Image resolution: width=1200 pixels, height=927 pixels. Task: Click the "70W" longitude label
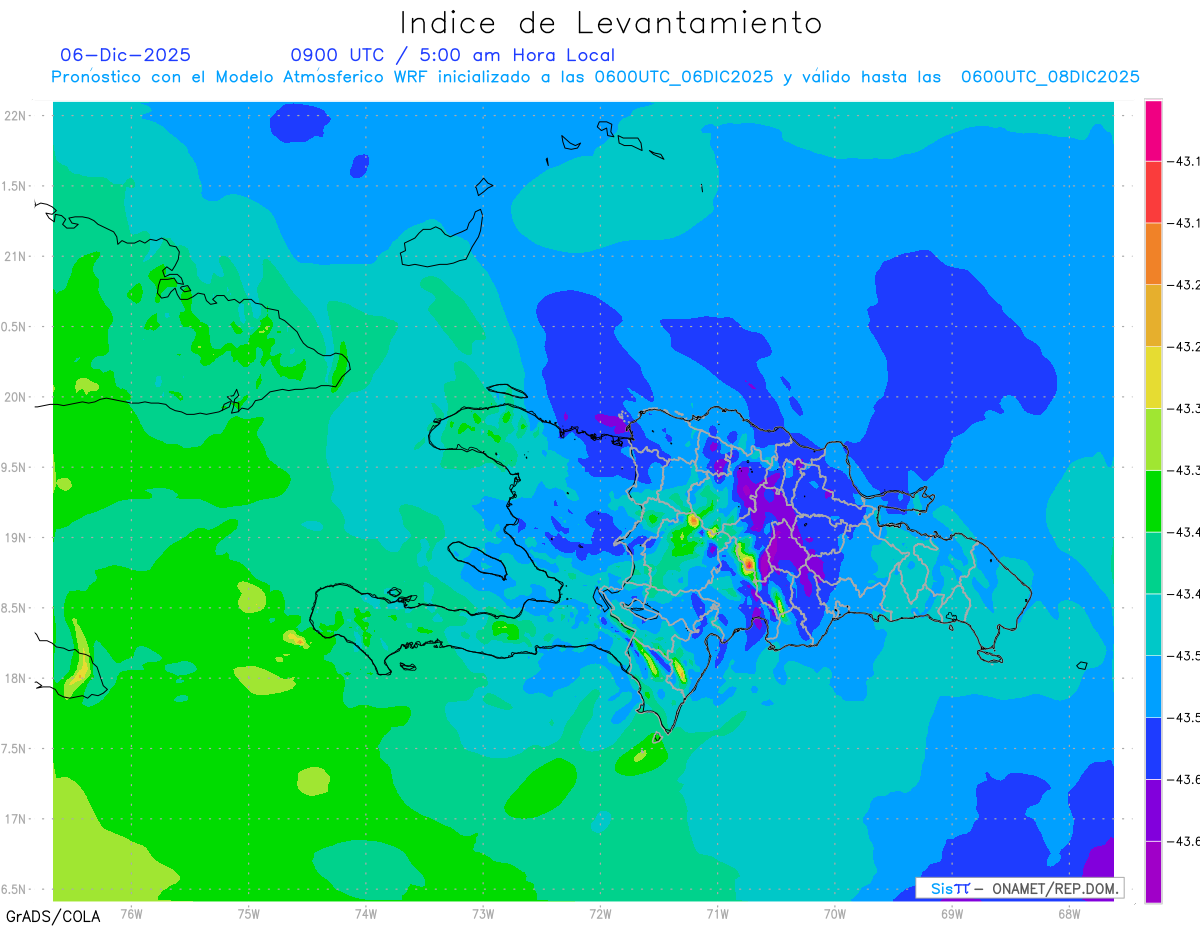tap(835, 913)
